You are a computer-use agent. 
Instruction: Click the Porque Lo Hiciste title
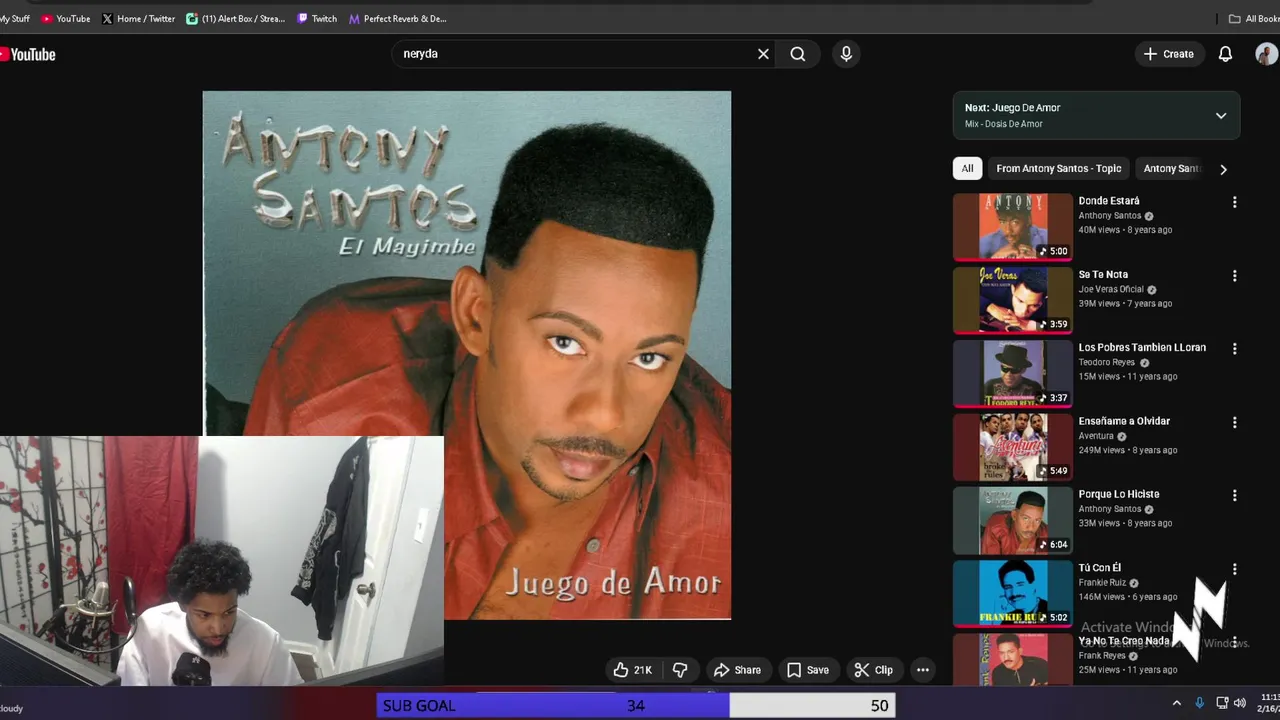[1119, 494]
